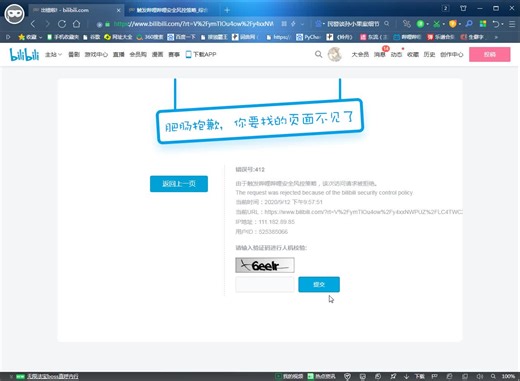
Task: Expand the screenshot tool dropdown arrow
Action: (444, 24)
